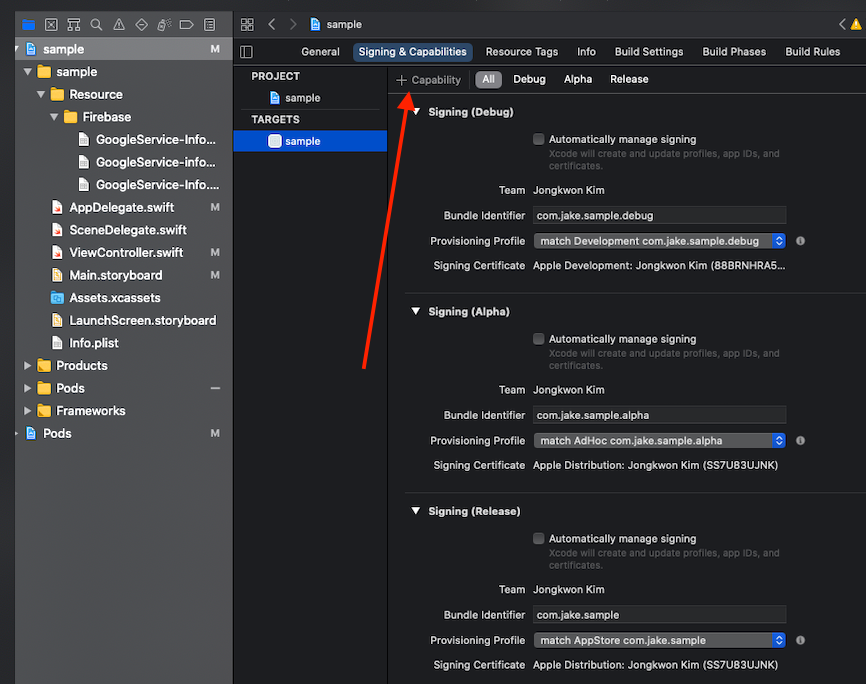Open the Project navigator folder icon

click(x=29, y=25)
